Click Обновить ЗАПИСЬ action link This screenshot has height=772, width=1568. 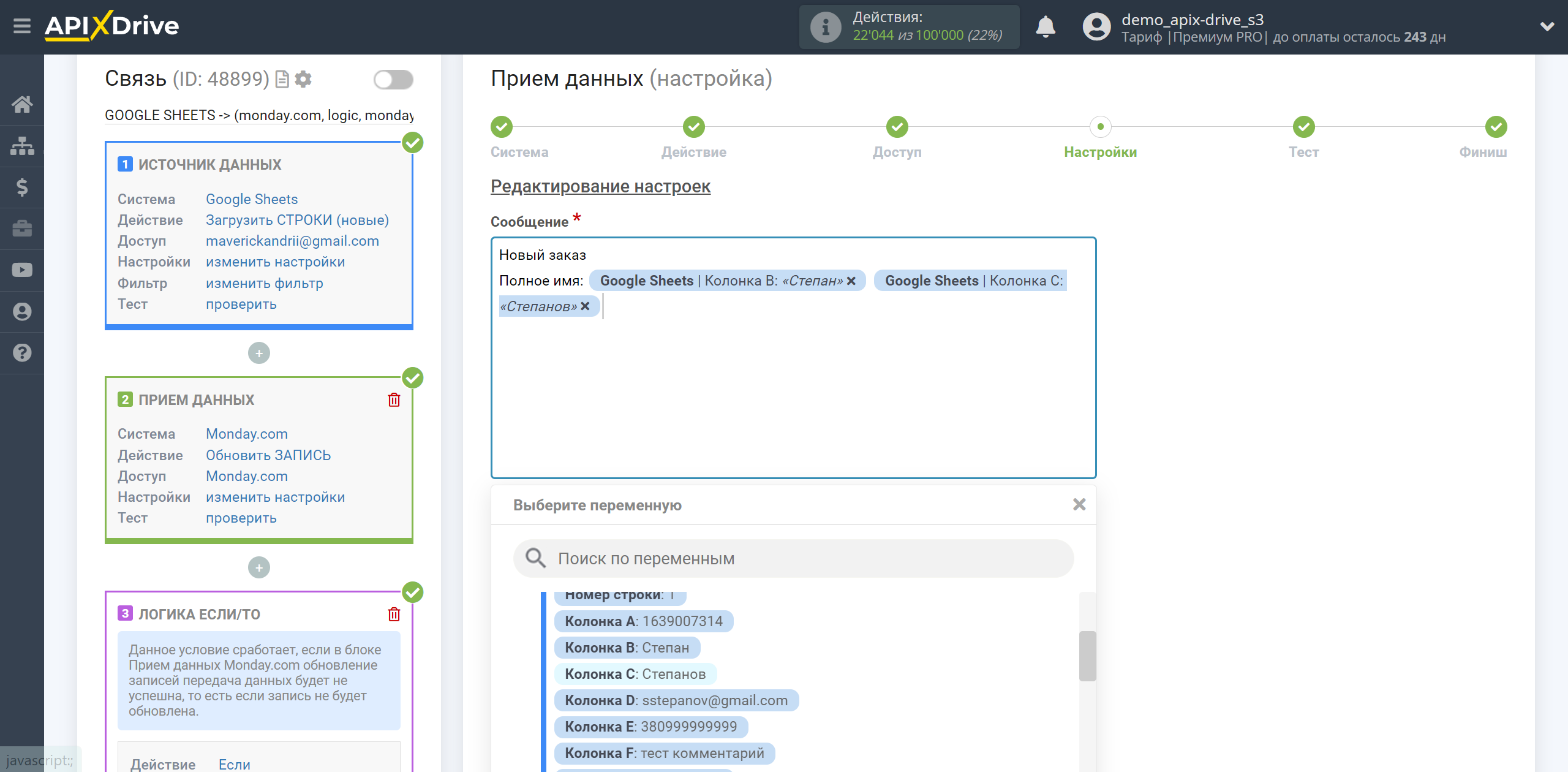[268, 455]
